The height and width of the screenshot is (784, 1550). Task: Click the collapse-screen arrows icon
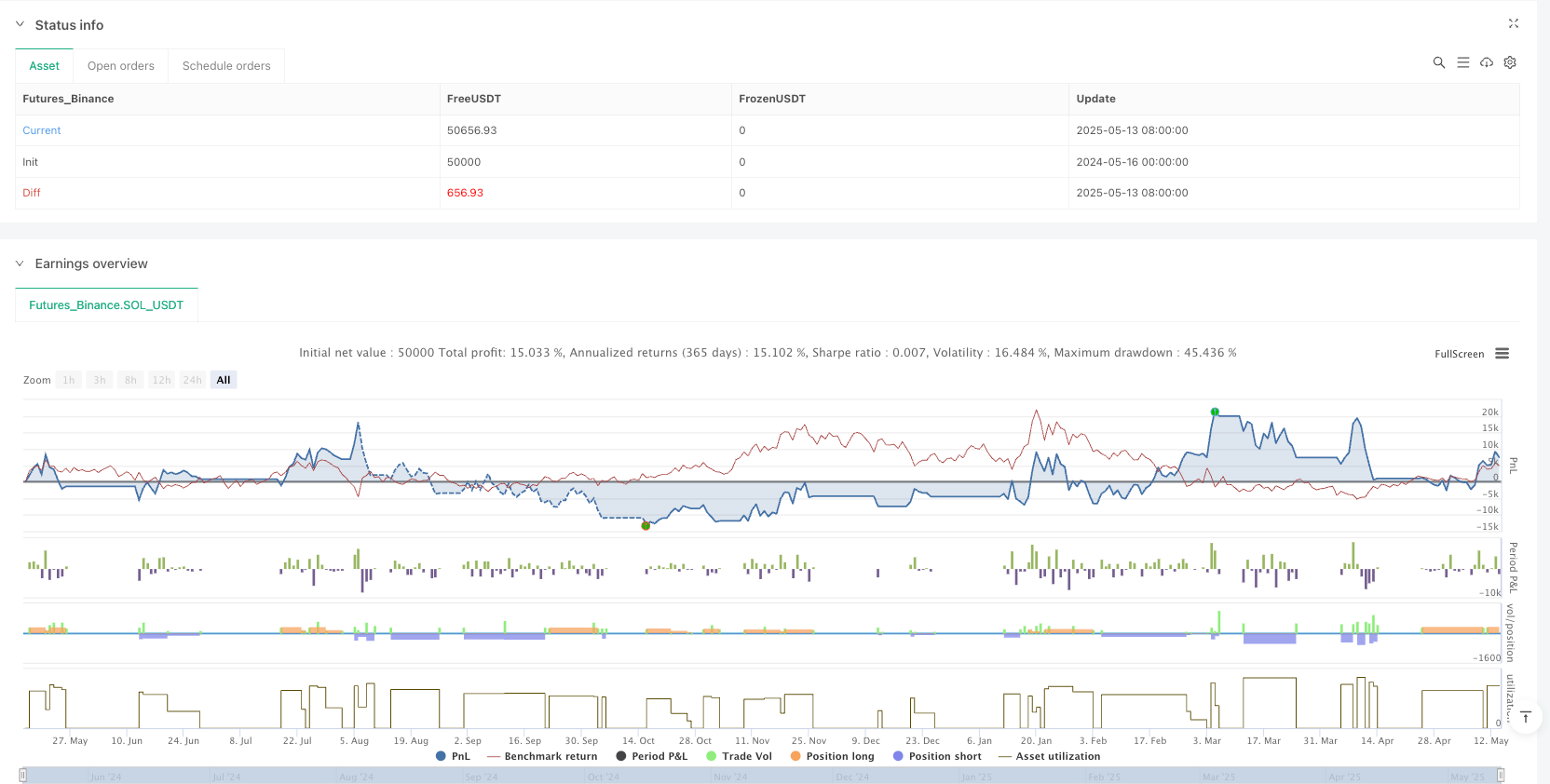1513,24
